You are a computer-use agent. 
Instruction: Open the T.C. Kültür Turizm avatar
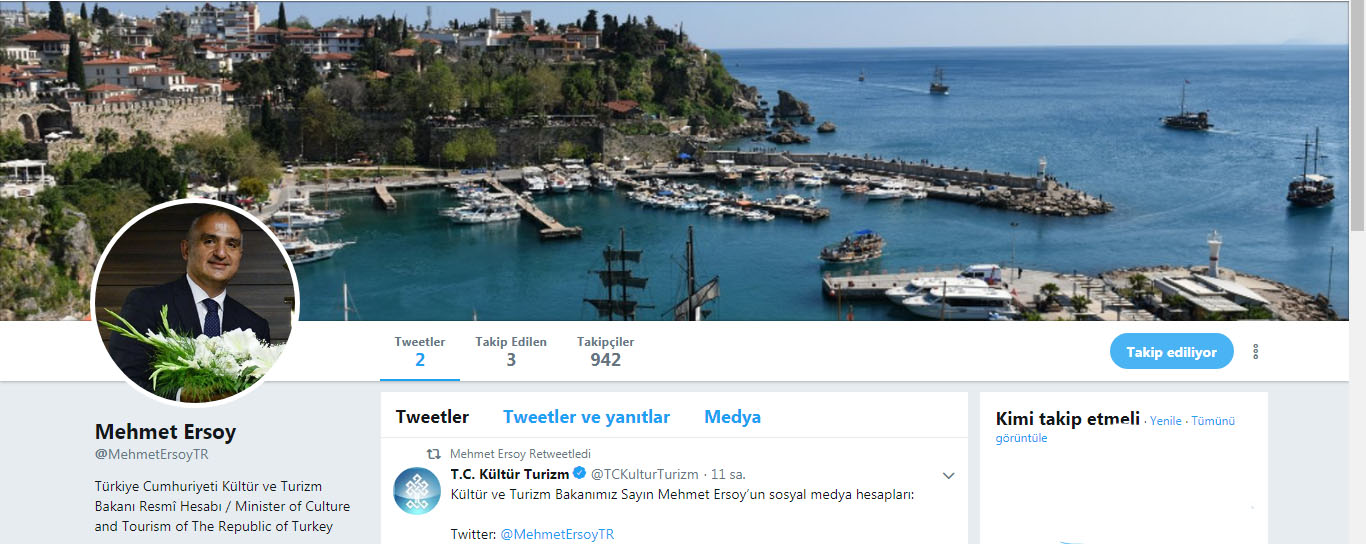click(417, 490)
